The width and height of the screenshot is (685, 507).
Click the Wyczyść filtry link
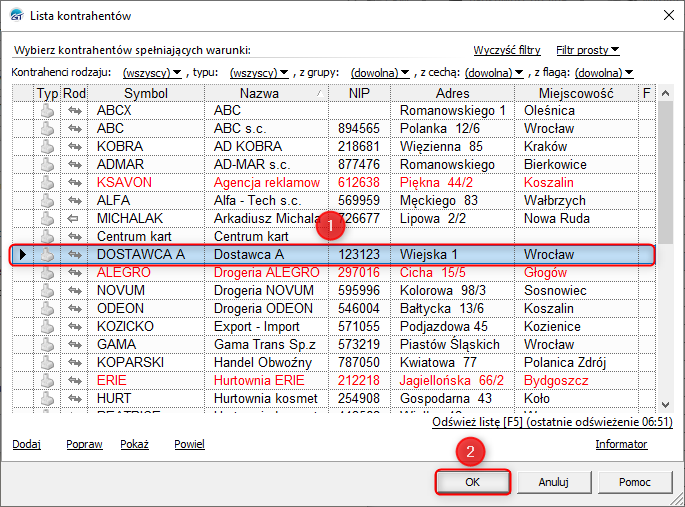506,50
